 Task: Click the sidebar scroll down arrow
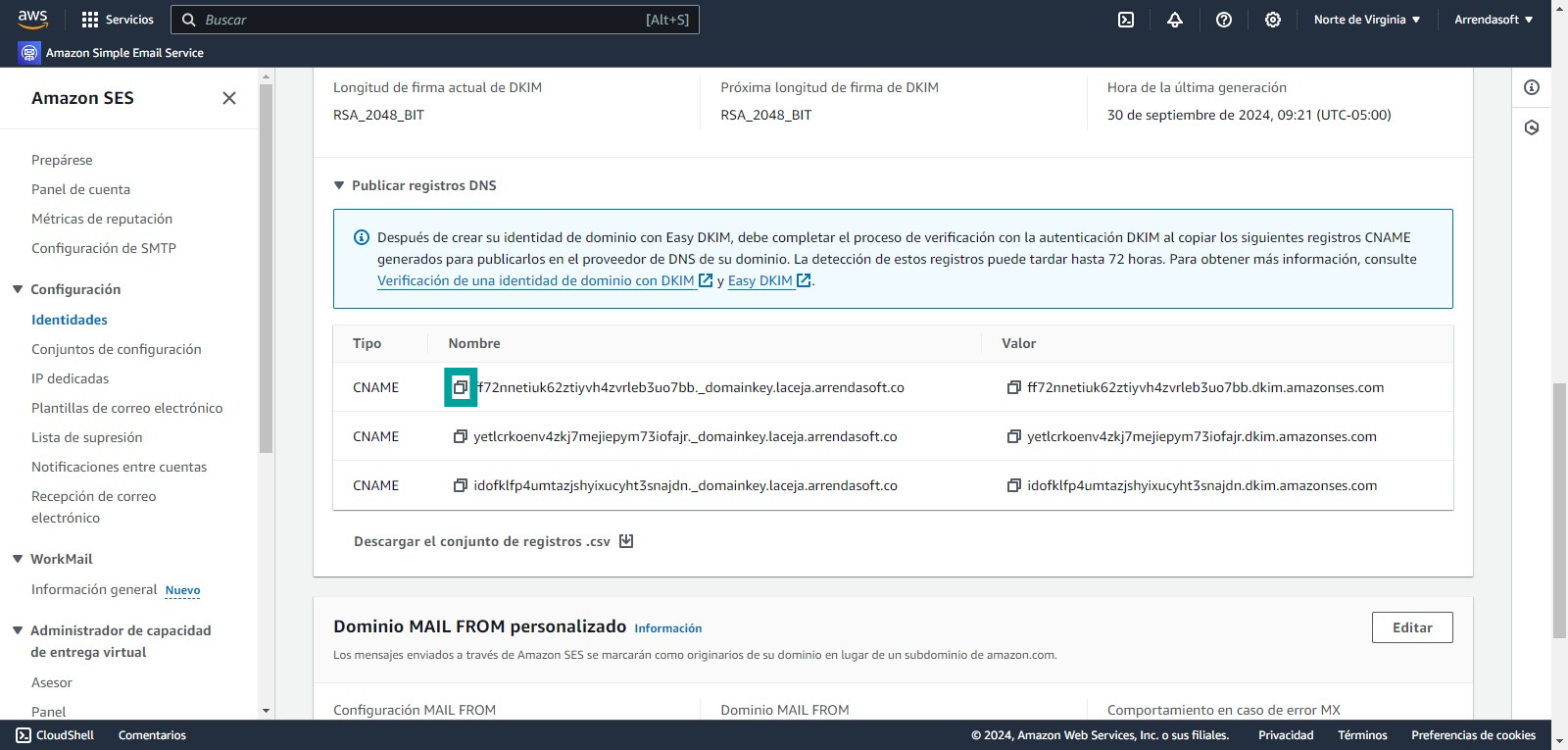coord(266,711)
